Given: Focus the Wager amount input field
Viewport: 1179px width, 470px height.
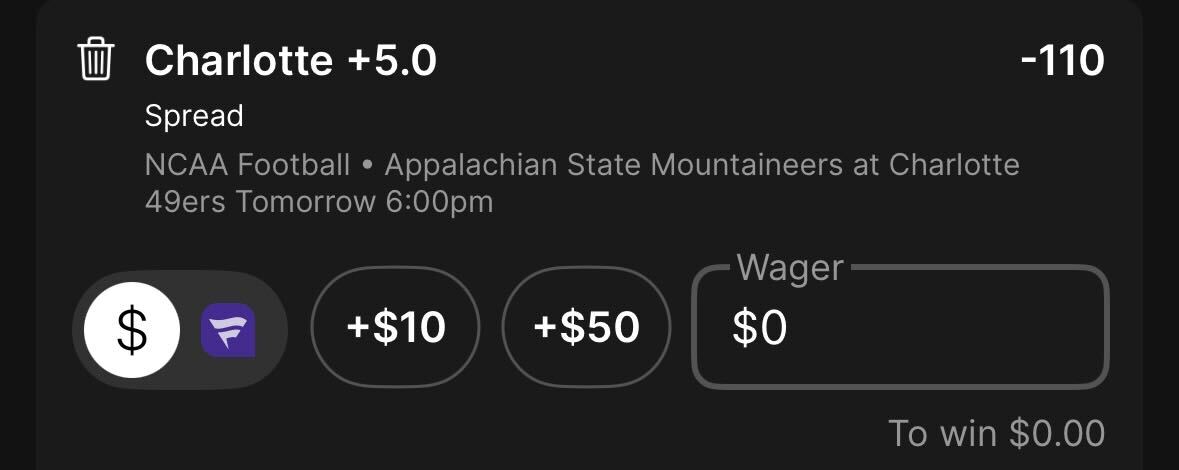Looking at the screenshot, I should [x=900, y=328].
